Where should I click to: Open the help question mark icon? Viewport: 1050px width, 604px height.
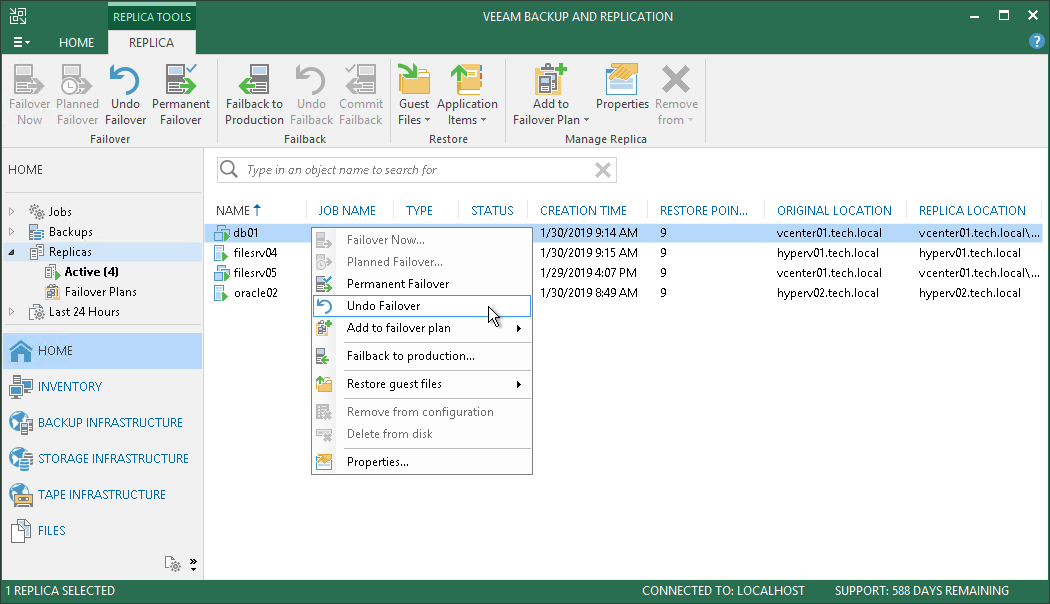click(x=1036, y=42)
